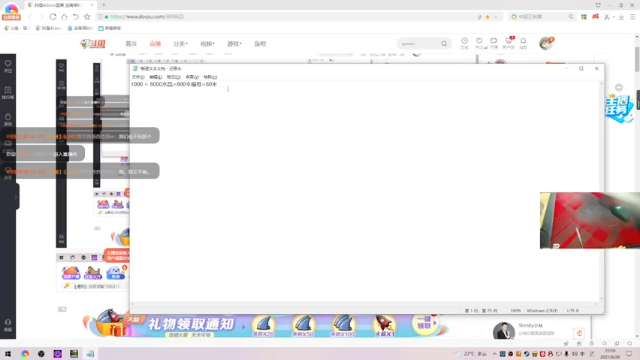
Task: Click the Notepad icon in the taskbar
Action: 90,354
